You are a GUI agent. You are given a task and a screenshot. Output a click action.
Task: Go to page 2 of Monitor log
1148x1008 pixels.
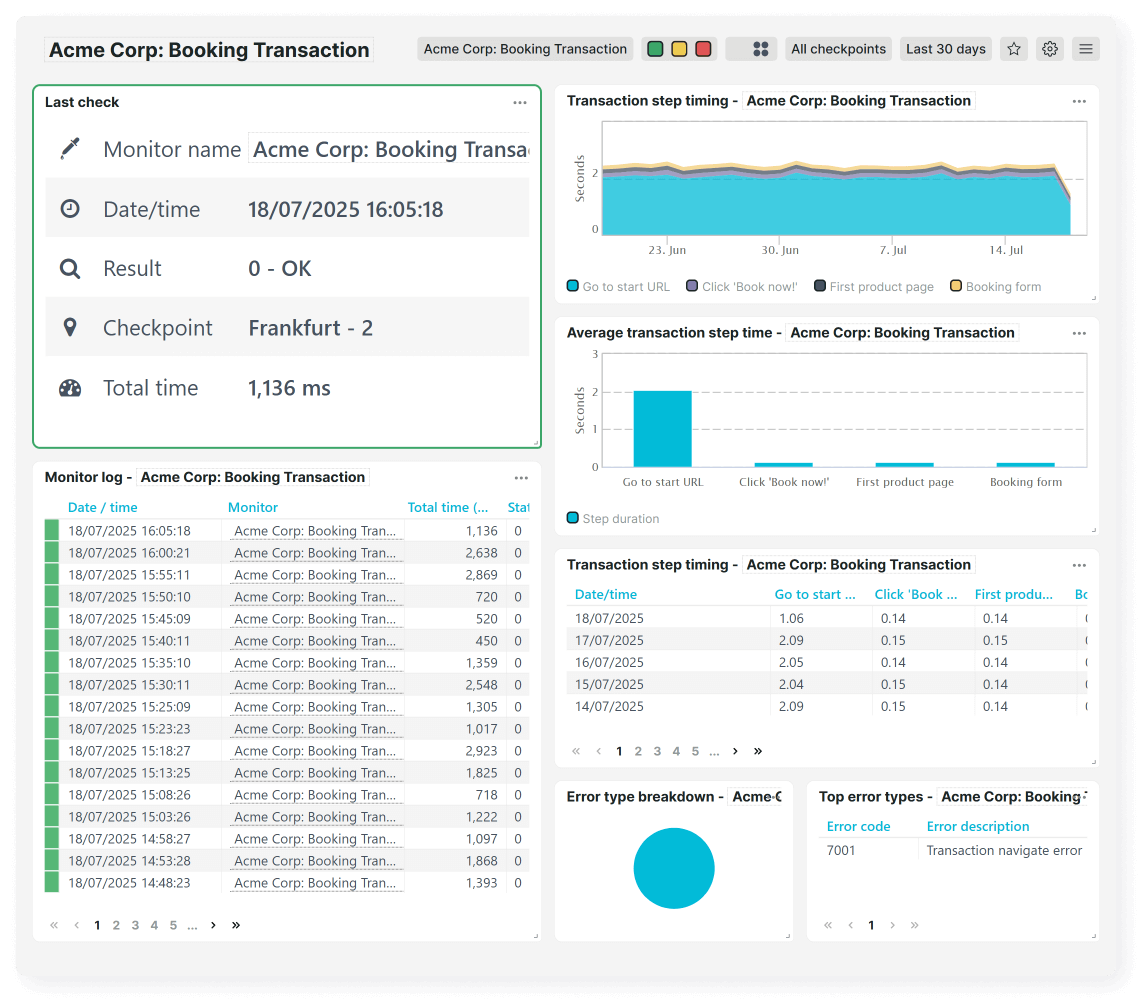pyautogui.click(x=116, y=925)
